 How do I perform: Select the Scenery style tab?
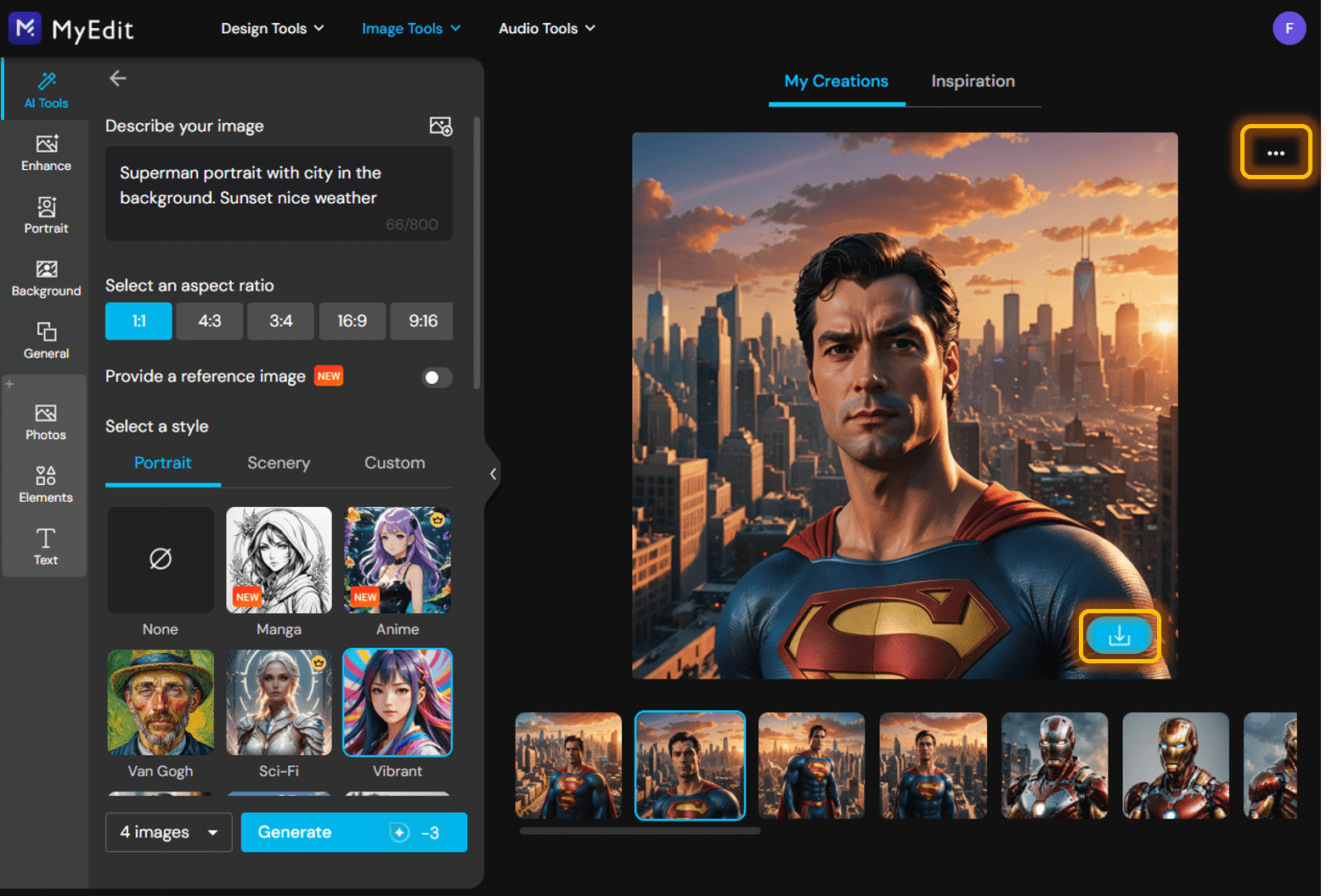click(279, 463)
